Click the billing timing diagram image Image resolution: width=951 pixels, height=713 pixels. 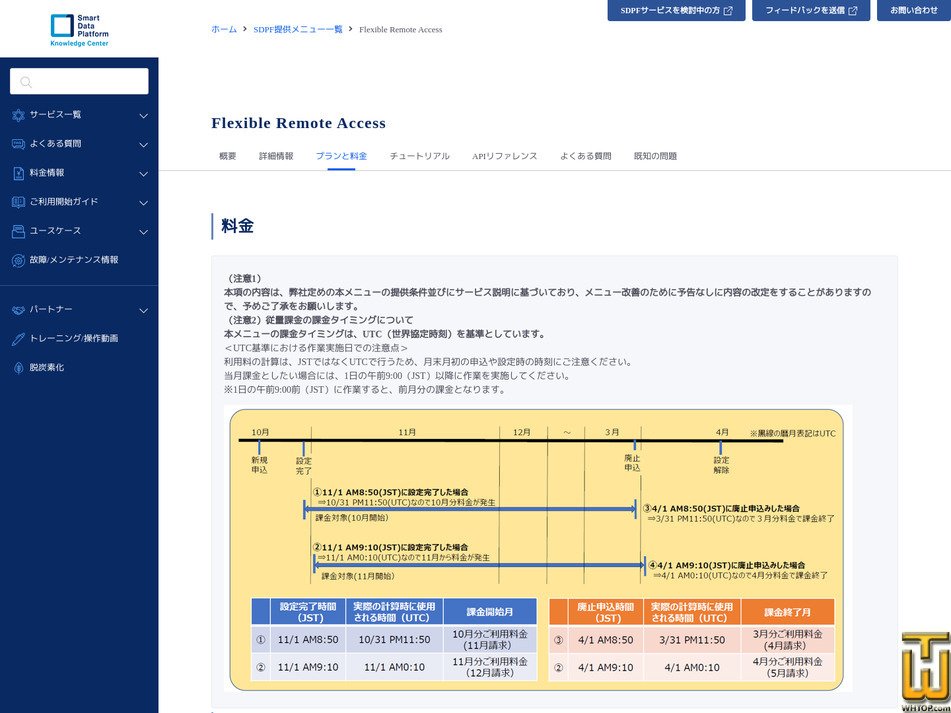[537, 548]
